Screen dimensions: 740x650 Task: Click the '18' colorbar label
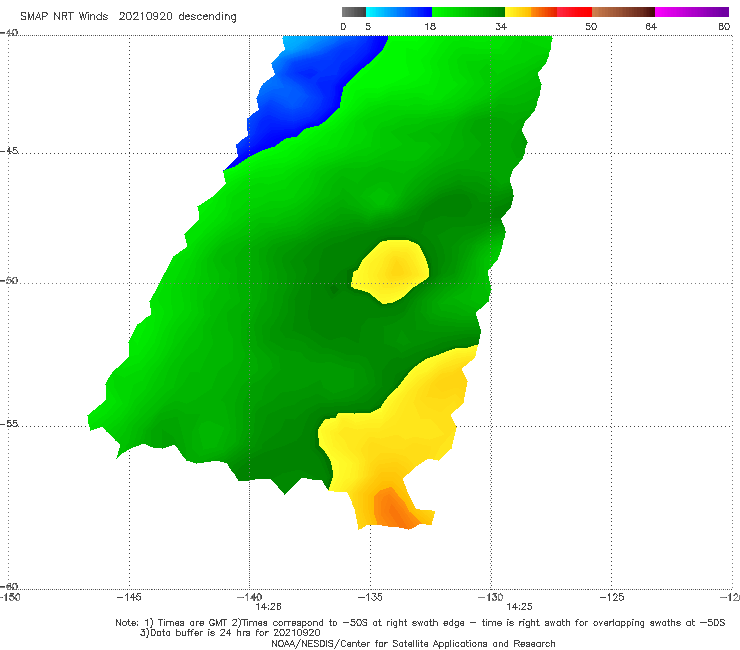point(430,27)
